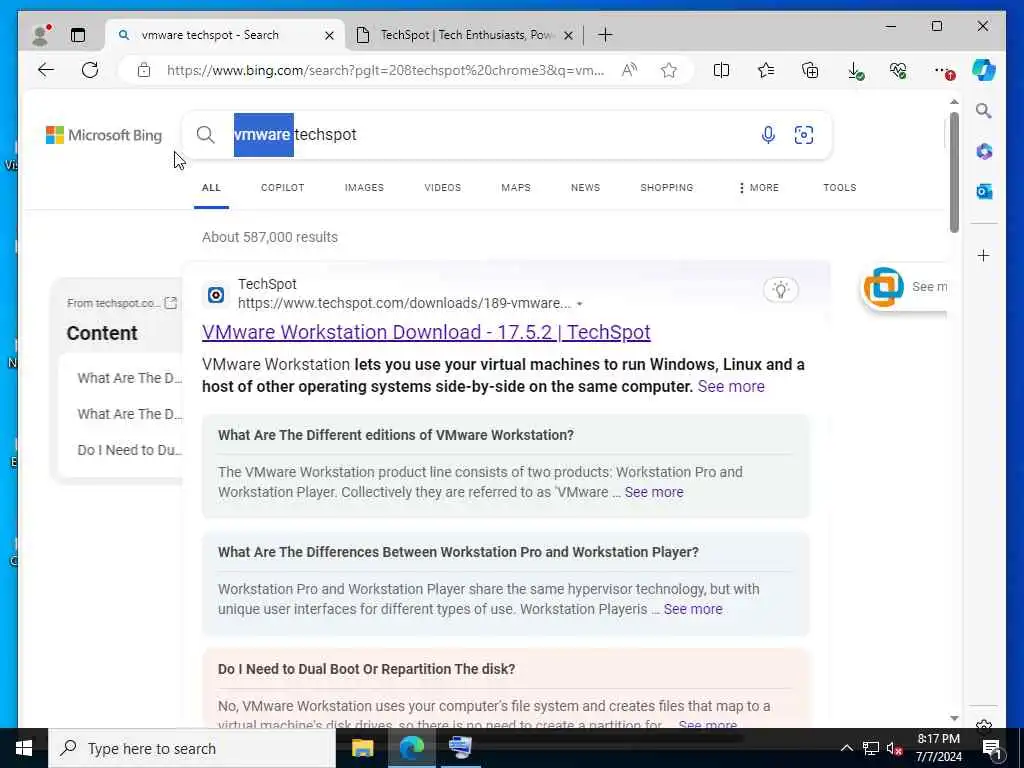Open the Collections icon
The width and height of the screenshot is (1024, 768).
click(810, 70)
